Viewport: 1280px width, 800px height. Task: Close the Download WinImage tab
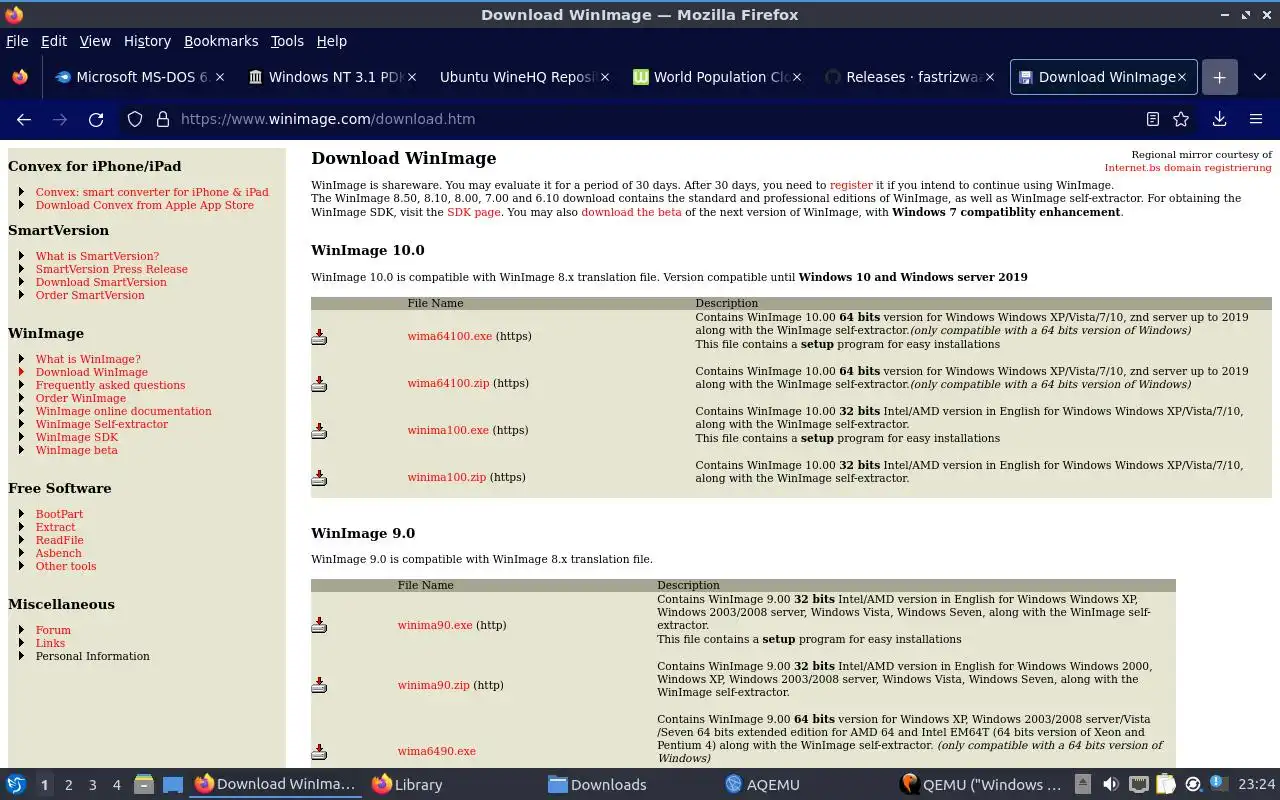(x=1181, y=77)
